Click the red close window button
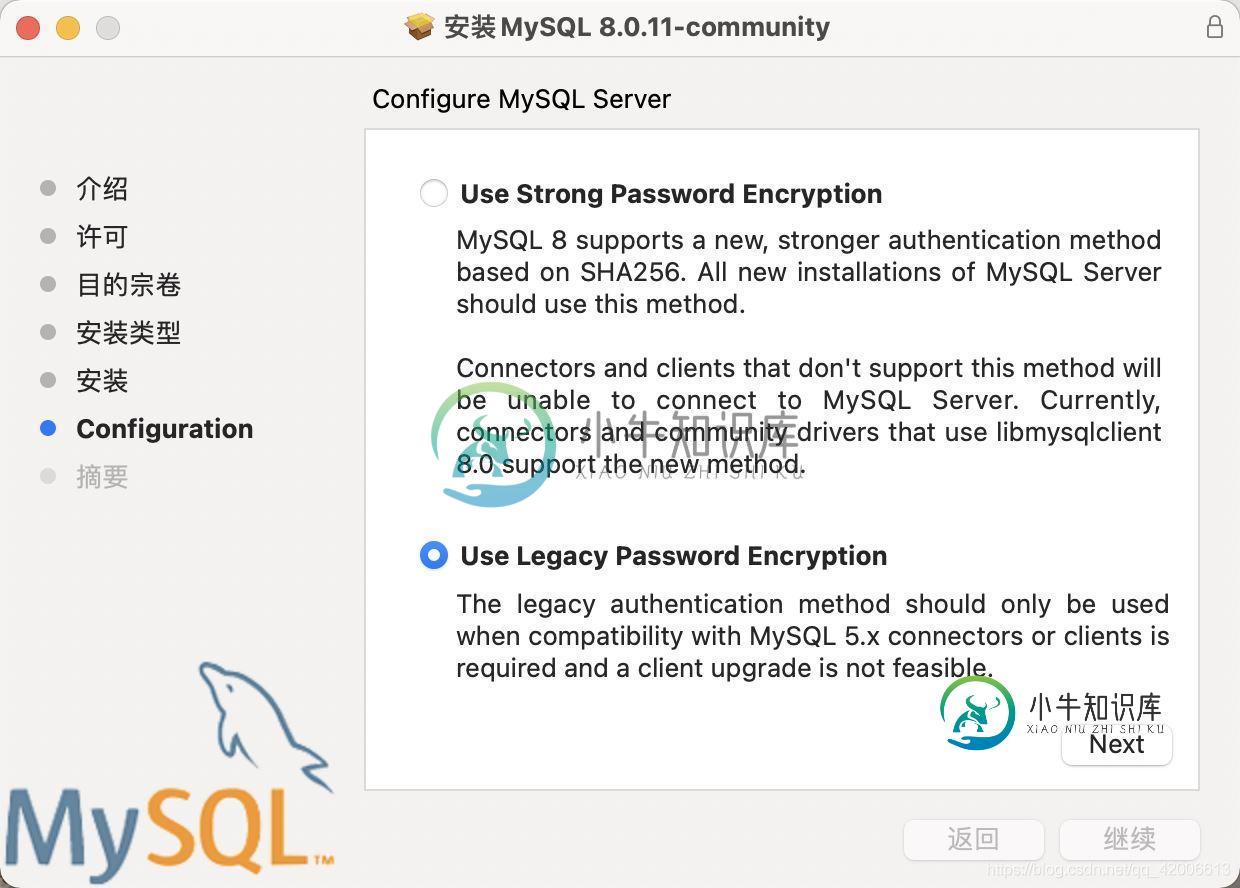The height and width of the screenshot is (888, 1240). (28, 28)
